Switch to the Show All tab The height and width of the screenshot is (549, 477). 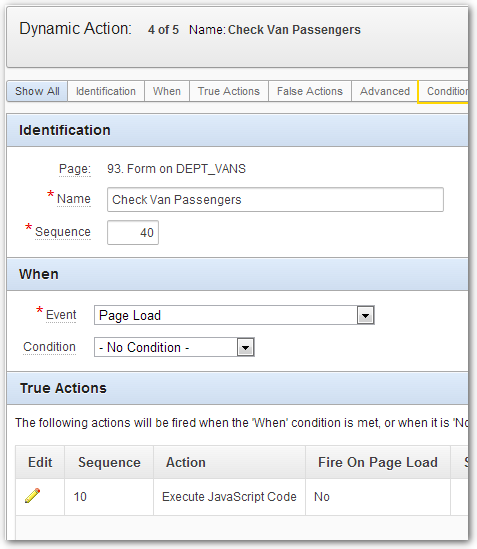coord(37,91)
